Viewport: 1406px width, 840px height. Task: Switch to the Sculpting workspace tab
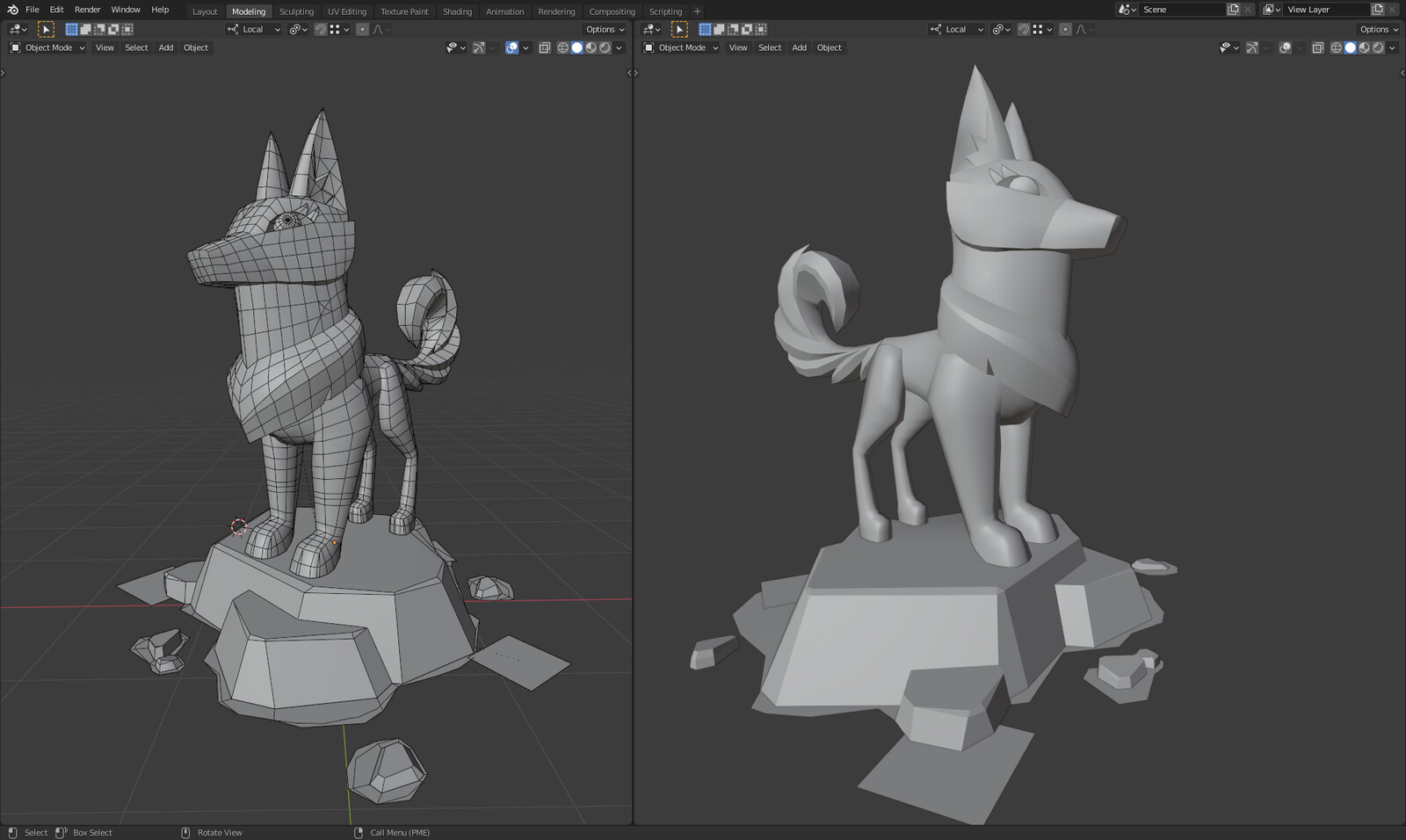[296, 11]
